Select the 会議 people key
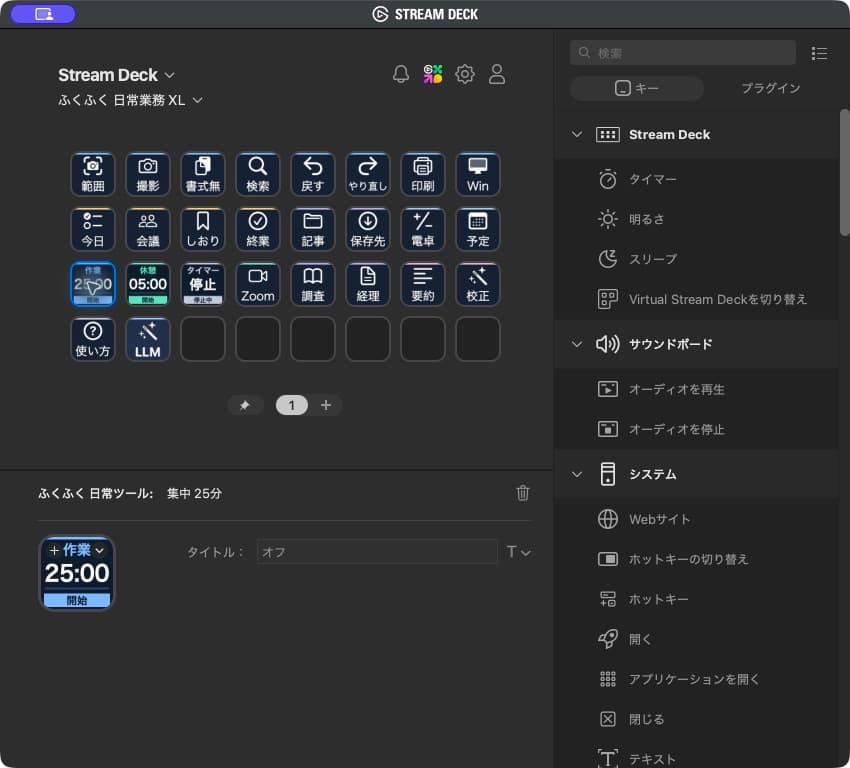850x768 pixels. [148, 229]
